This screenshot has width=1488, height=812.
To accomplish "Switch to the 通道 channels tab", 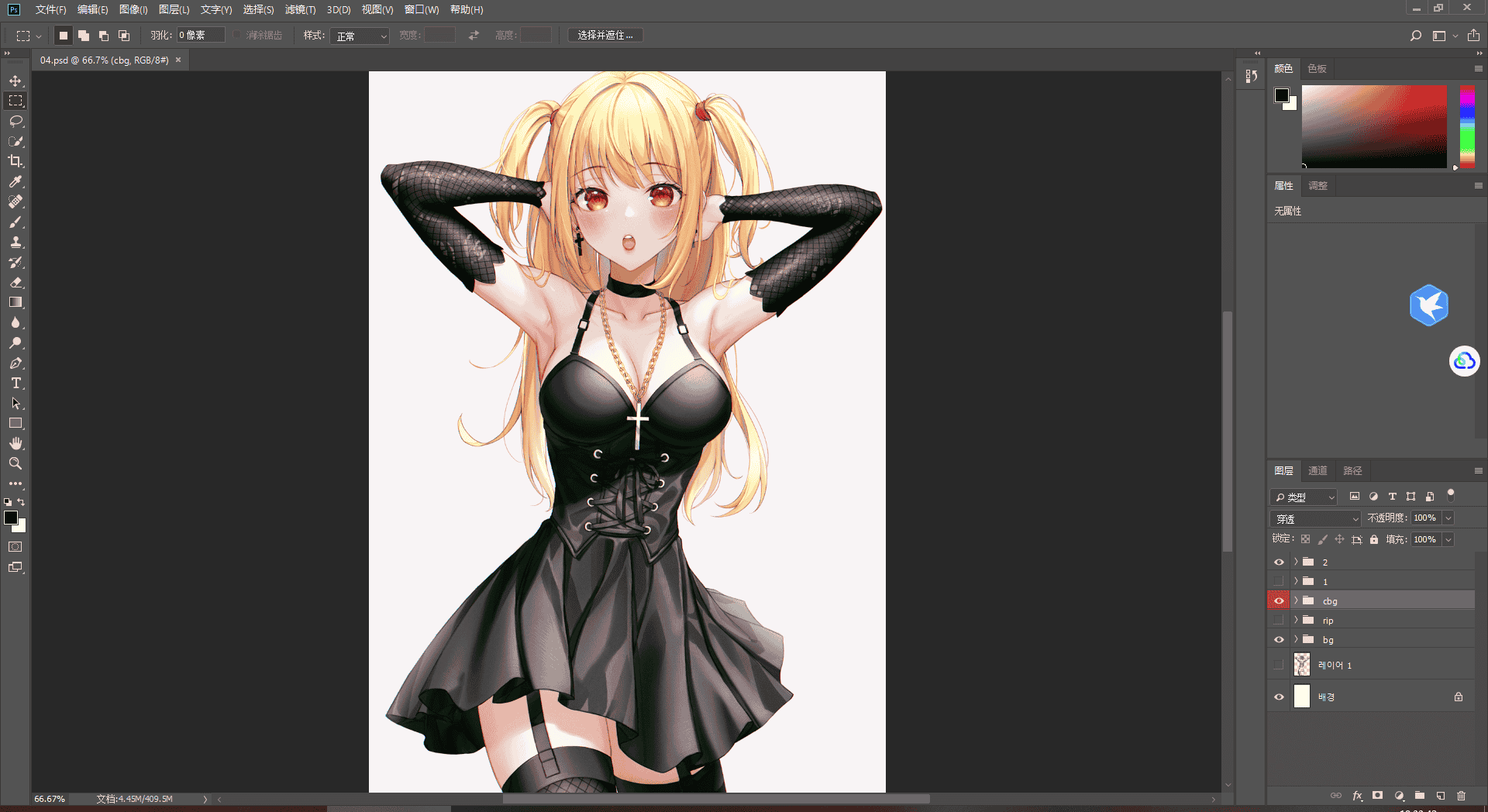I will pyautogui.click(x=1317, y=470).
